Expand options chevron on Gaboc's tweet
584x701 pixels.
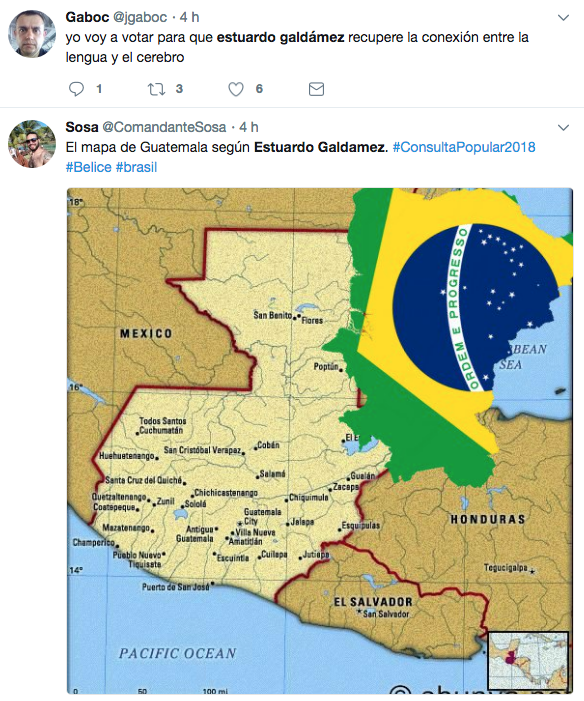click(x=563, y=17)
